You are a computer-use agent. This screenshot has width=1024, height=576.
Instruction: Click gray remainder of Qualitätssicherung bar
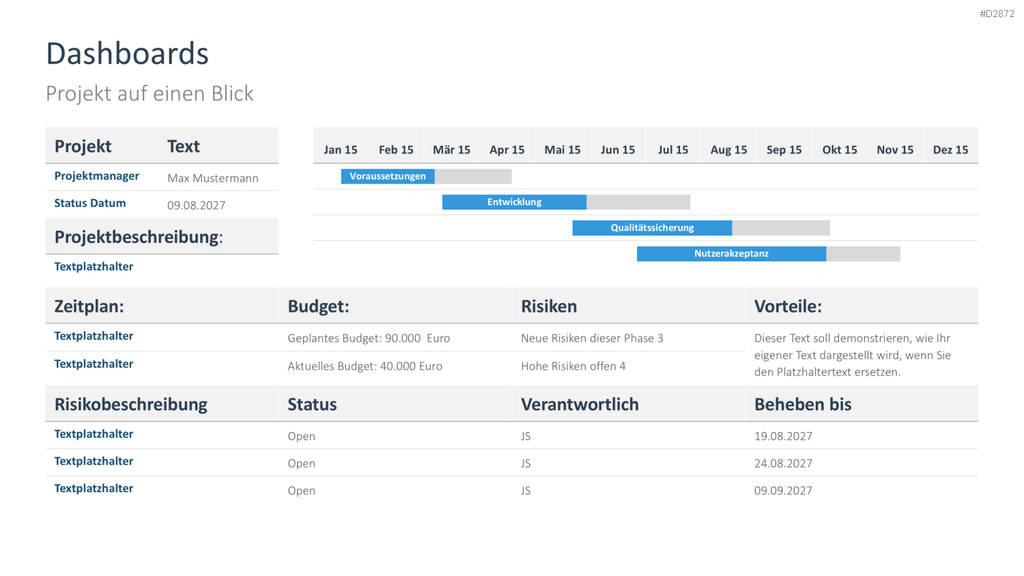[781, 228]
